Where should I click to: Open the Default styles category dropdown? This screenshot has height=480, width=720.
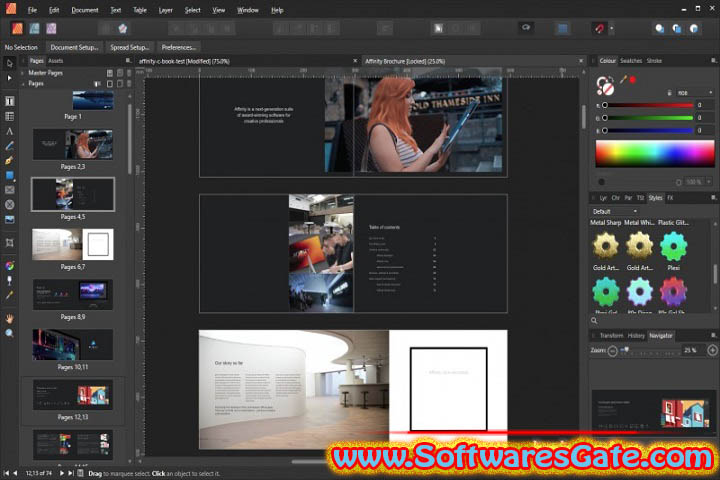tap(614, 211)
